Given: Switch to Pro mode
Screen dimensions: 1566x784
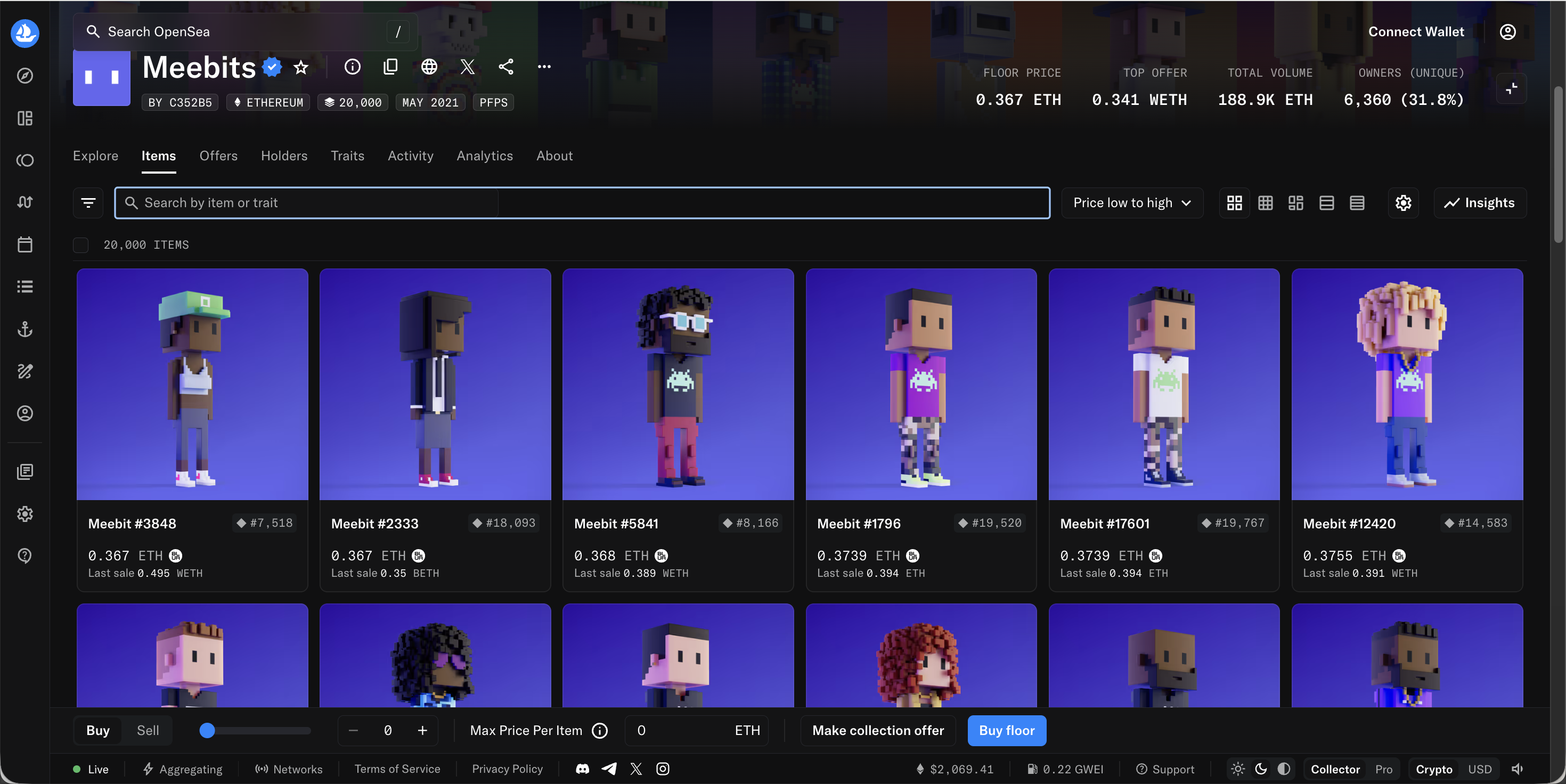Looking at the screenshot, I should (1384, 770).
